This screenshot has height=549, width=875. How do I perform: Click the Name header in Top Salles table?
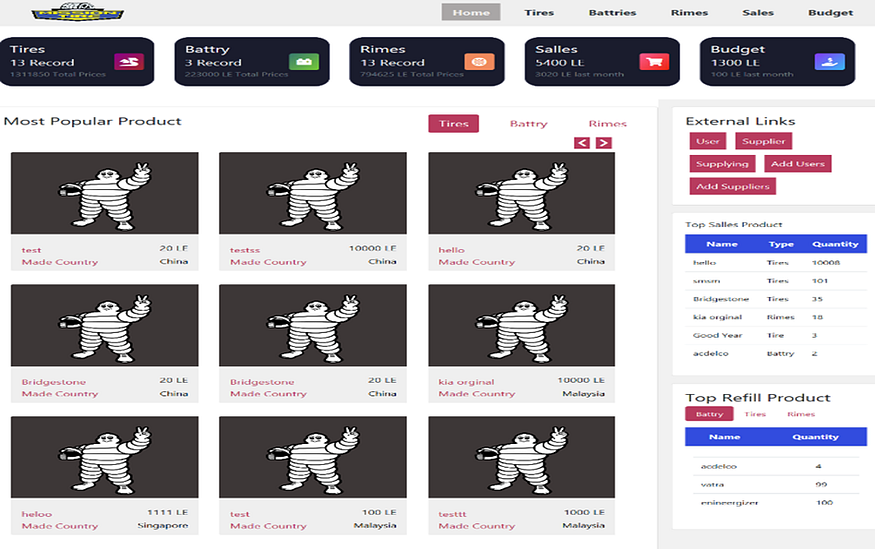coord(722,244)
